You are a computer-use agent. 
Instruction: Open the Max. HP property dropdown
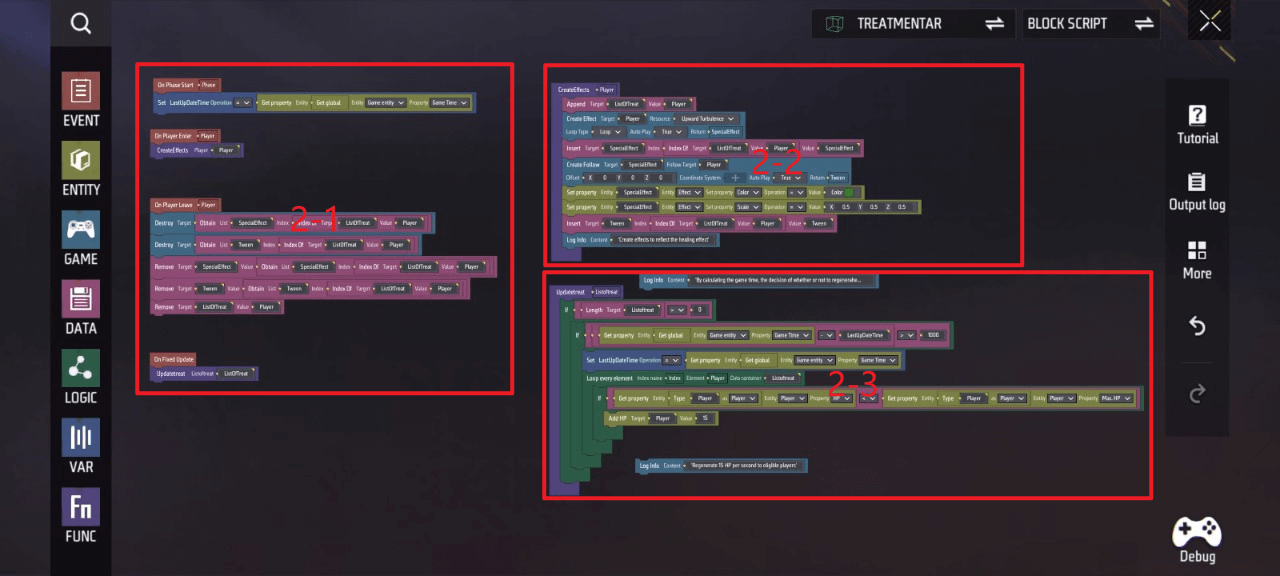(x=1115, y=398)
